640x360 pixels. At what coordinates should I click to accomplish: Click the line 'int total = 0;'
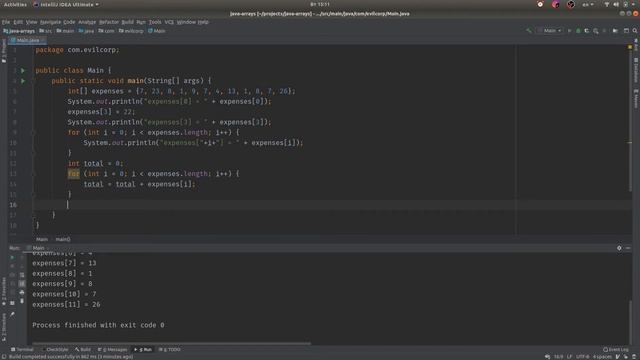click(95, 163)
